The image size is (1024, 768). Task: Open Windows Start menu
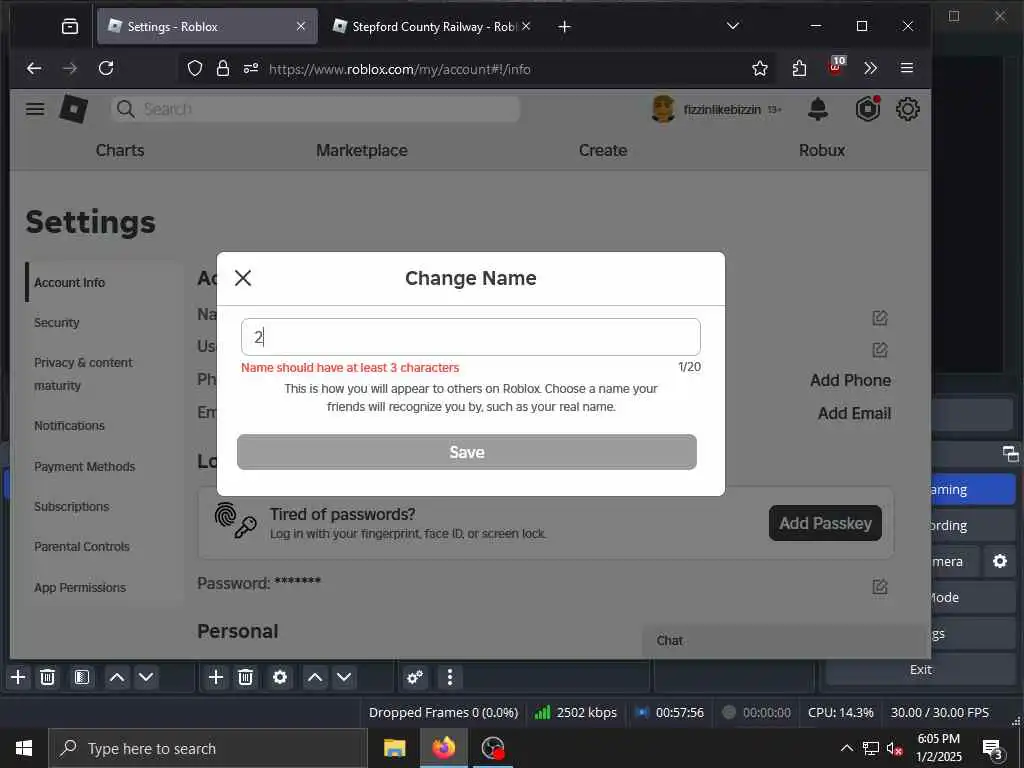point(24,748)
